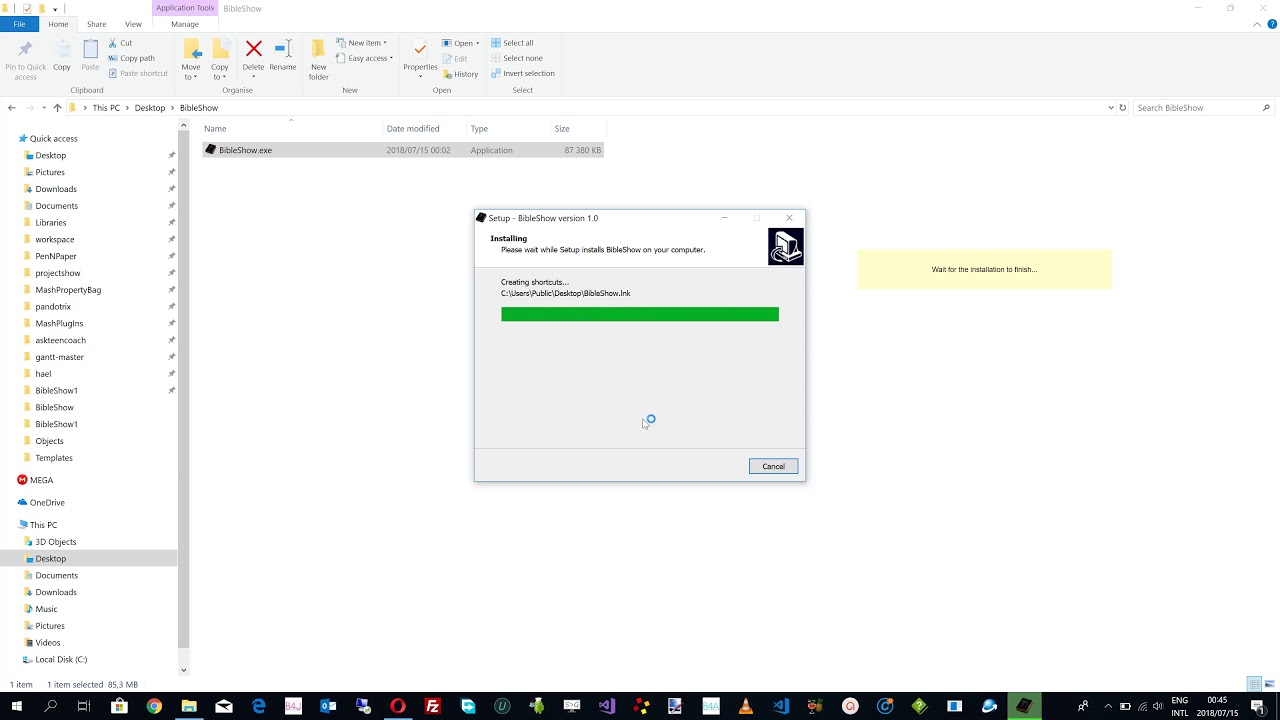This screenshot has width=1280, height=720.
Task: Click the back arrow in File Explorer
Action: click(11, 108)
